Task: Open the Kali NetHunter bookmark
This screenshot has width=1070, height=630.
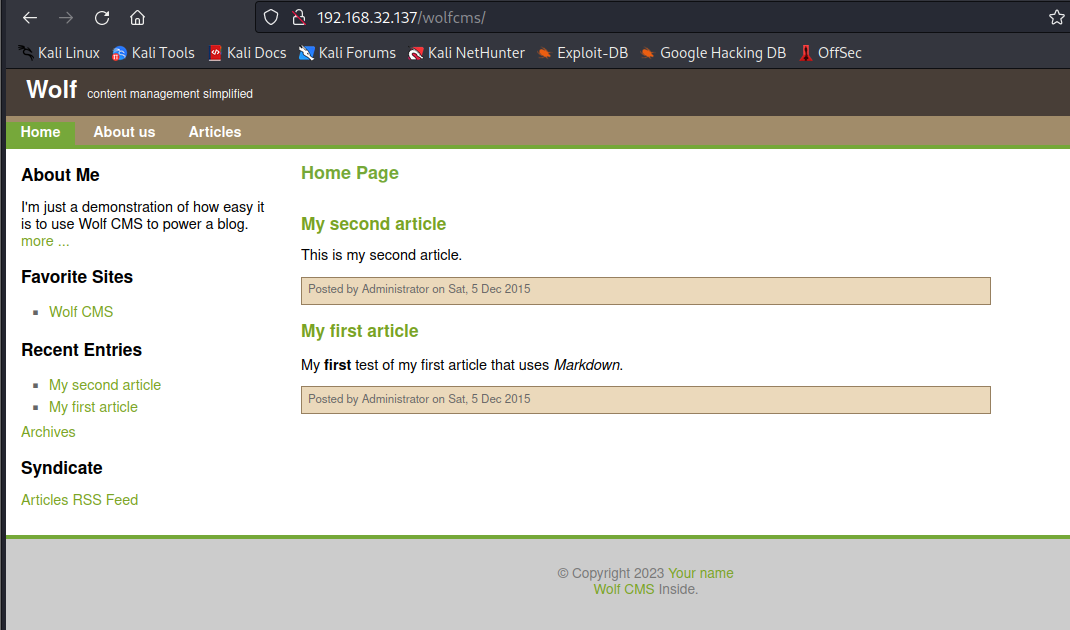Action: tap(467, 53)
